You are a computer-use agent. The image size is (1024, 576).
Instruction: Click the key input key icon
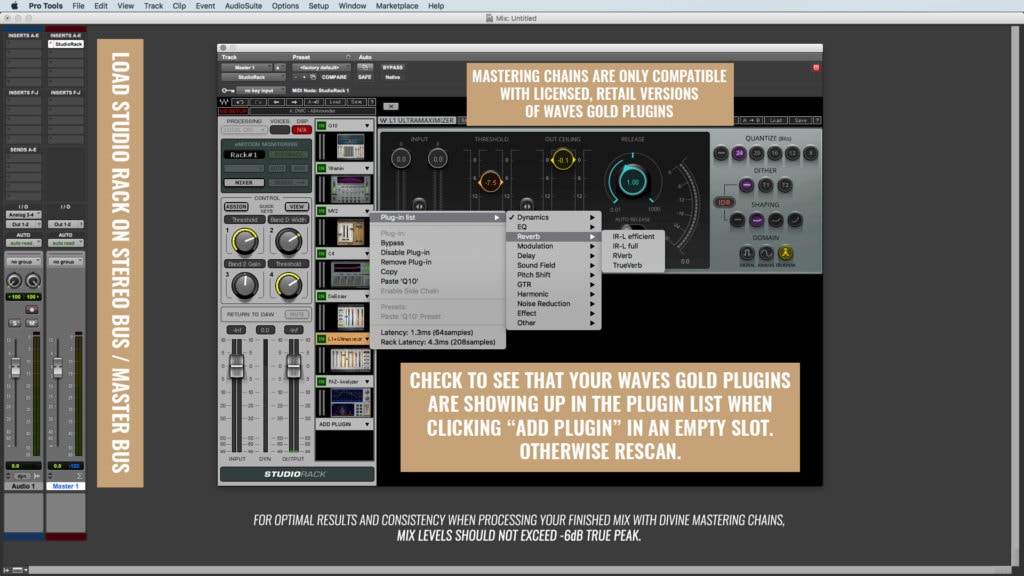[x=227, y=90]
